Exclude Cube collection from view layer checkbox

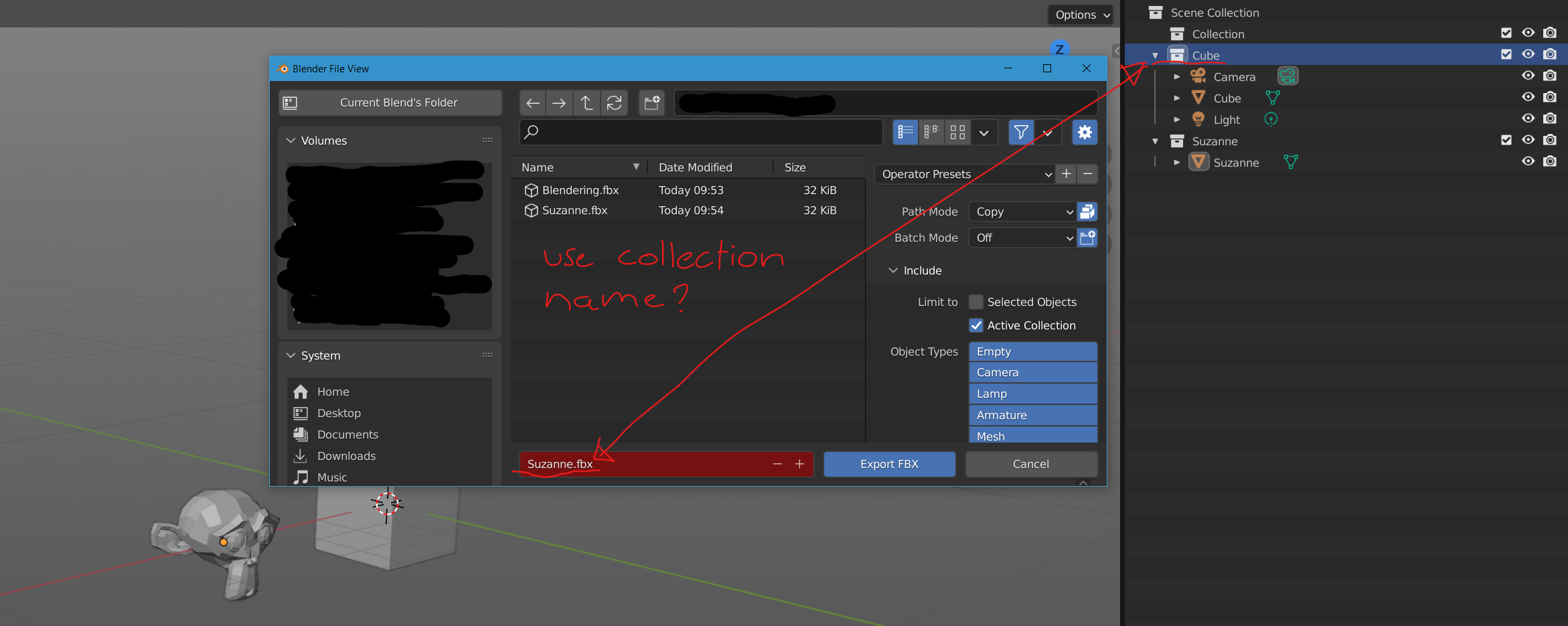point(1506,54)
